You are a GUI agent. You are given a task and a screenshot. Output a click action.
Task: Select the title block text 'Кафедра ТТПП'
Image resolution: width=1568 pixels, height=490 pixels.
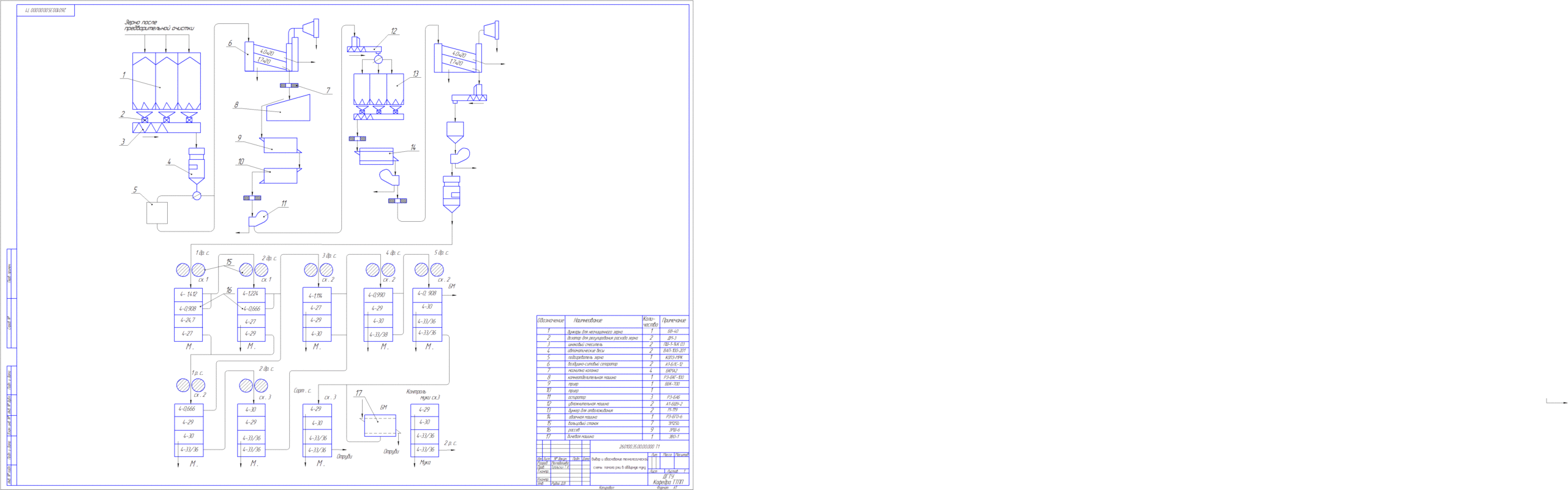[668, 483]
